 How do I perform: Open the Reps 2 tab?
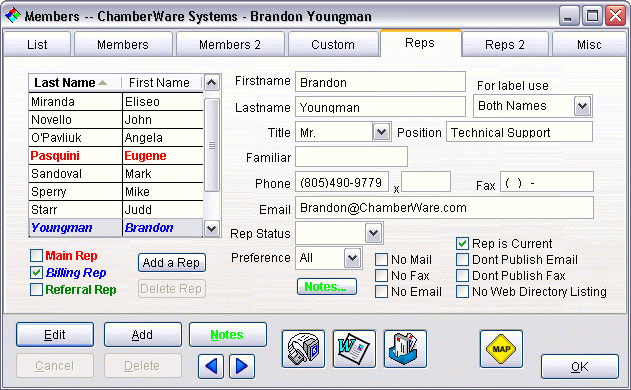coord(505,44)
